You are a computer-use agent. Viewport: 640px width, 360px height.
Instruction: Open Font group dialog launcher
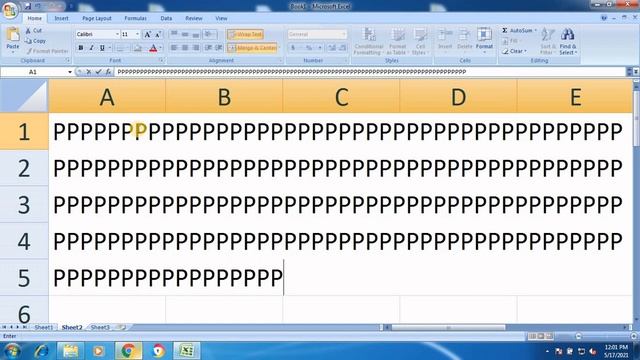tap(161, 60)
